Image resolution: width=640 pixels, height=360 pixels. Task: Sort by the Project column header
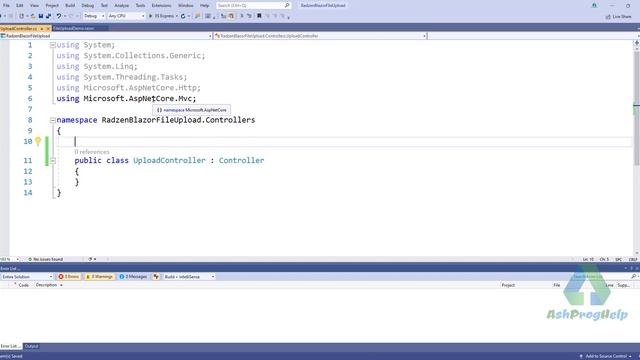pyautogui.click(x=508, y=285)
